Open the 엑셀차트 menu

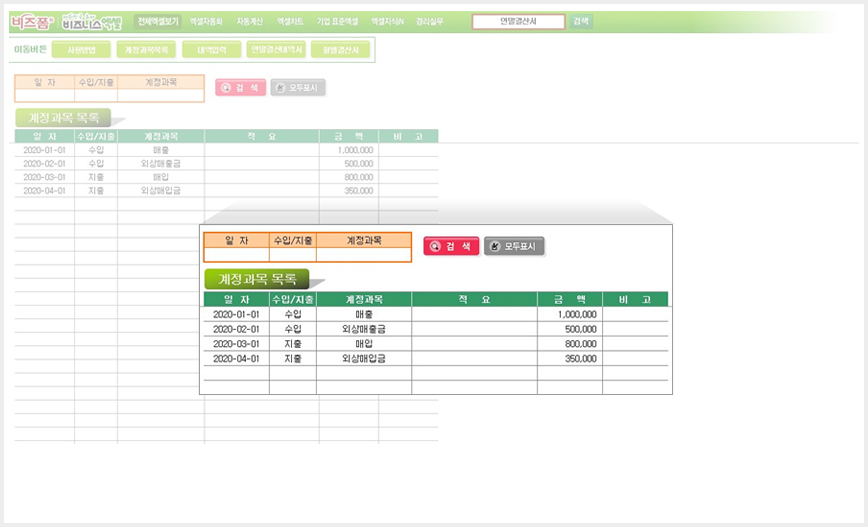pos(290,22)
